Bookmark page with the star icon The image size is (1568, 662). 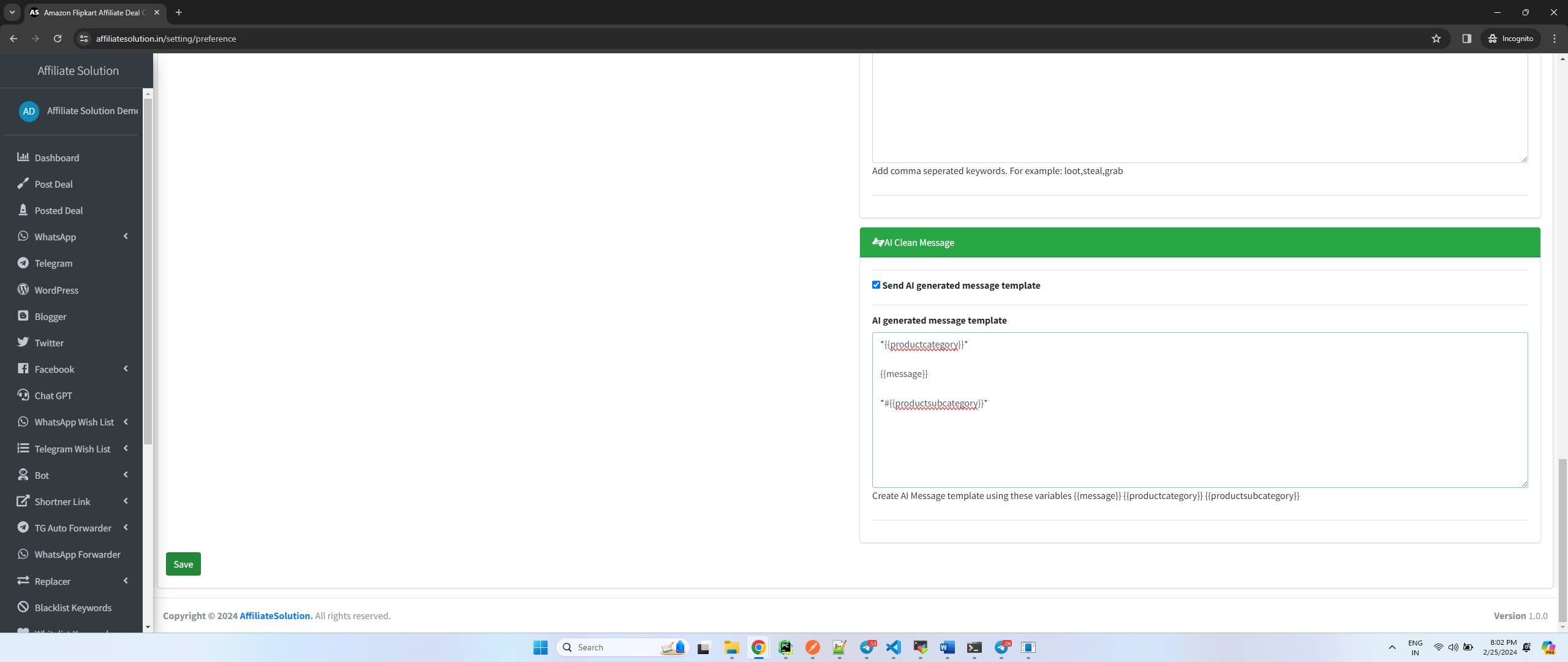(x=1436, y=39)
